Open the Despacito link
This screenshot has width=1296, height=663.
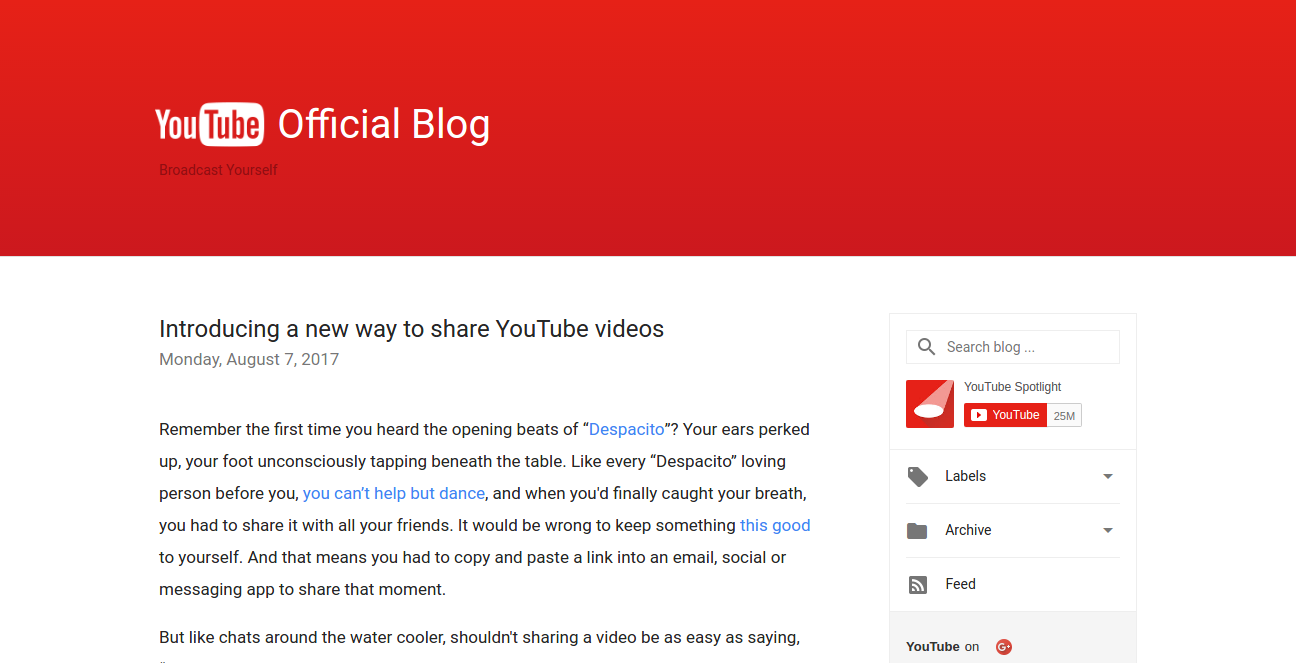coord(627,429)
